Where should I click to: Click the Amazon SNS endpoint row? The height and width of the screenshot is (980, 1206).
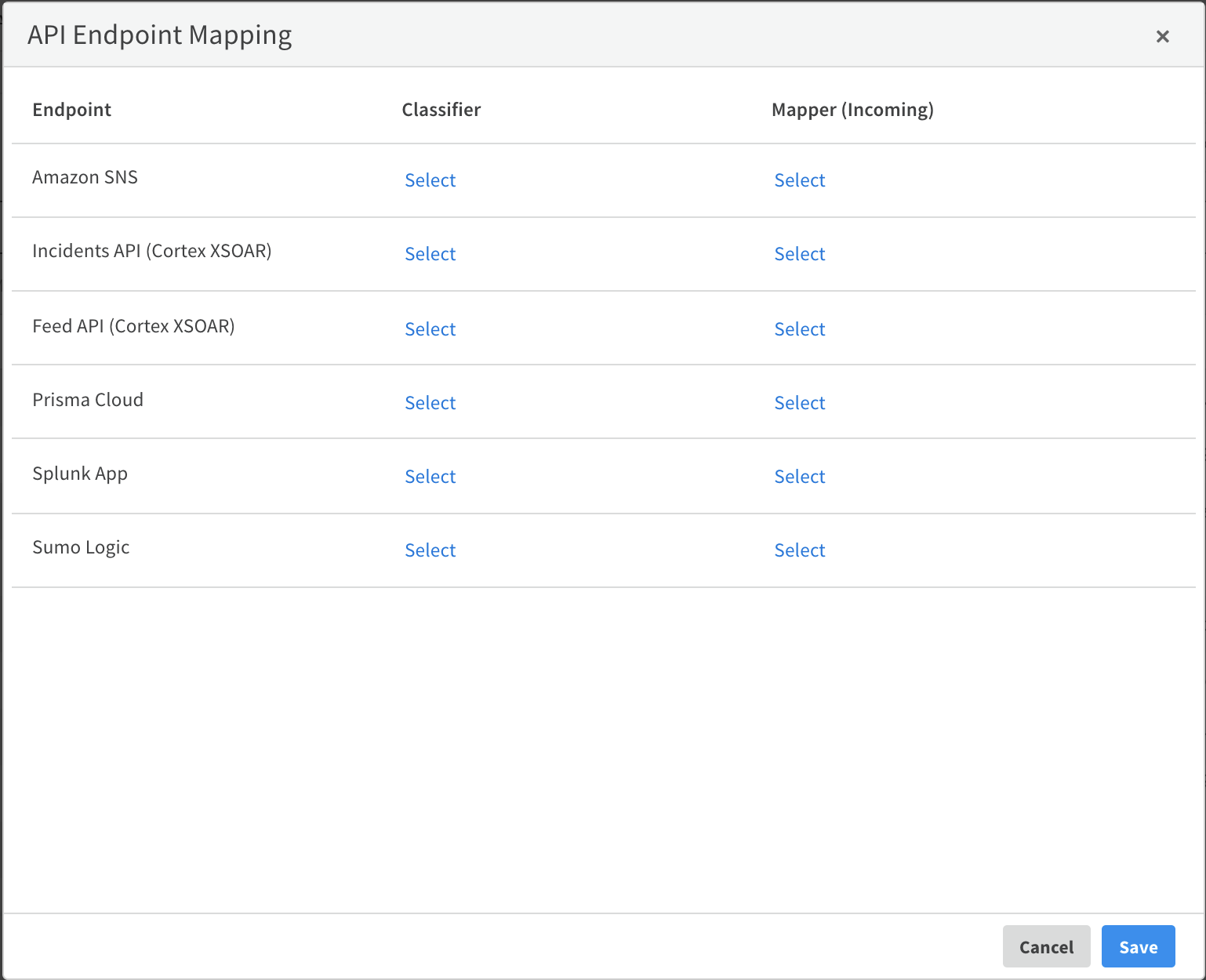click(85, 177)
